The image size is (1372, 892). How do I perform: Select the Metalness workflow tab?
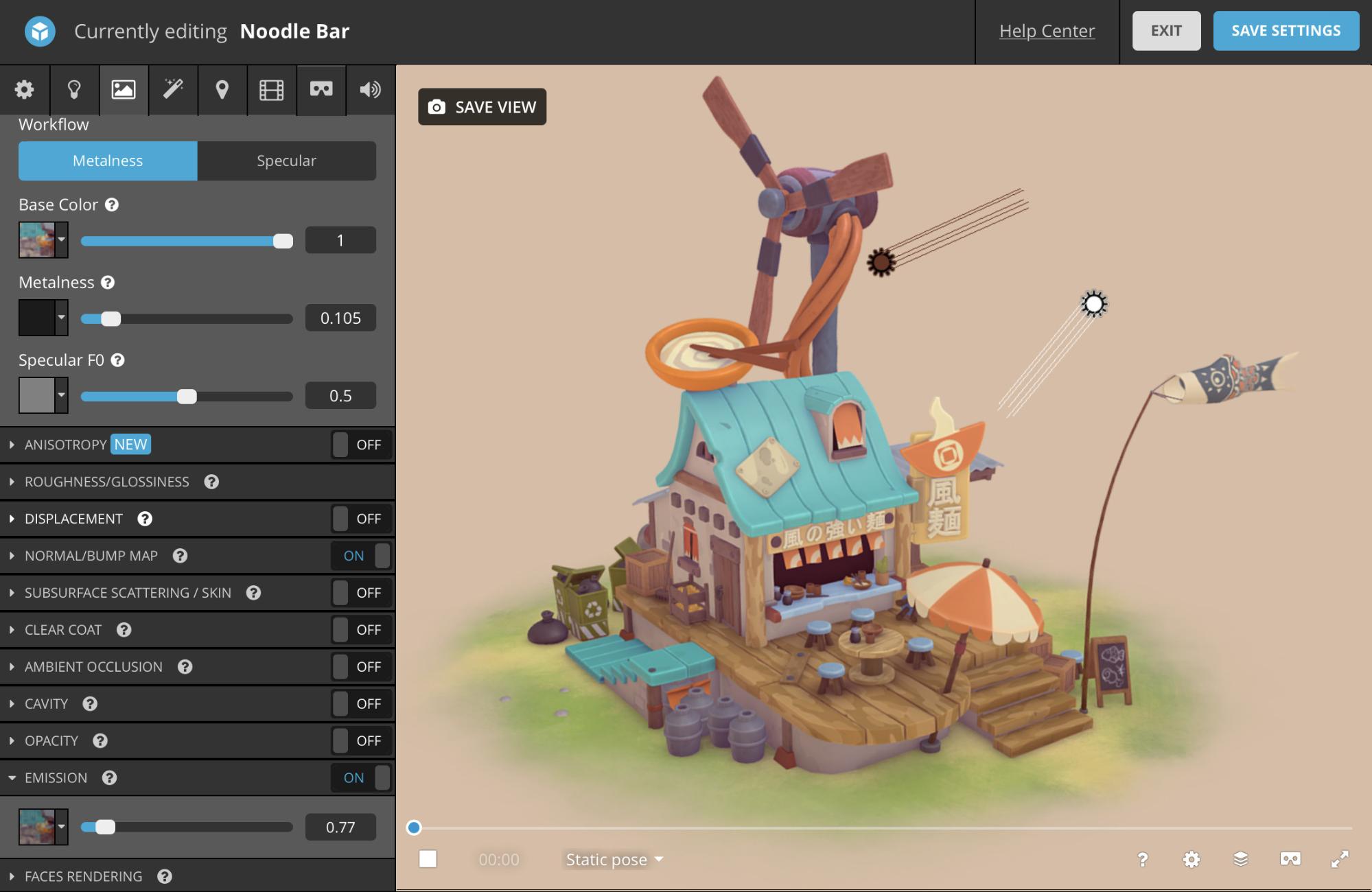click(x=108, y=161)
